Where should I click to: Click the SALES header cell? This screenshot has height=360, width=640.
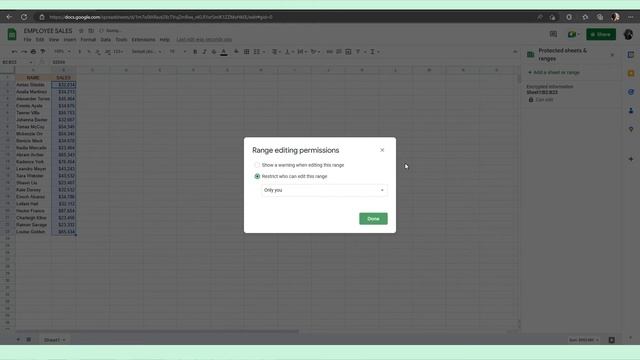point(63,78)
